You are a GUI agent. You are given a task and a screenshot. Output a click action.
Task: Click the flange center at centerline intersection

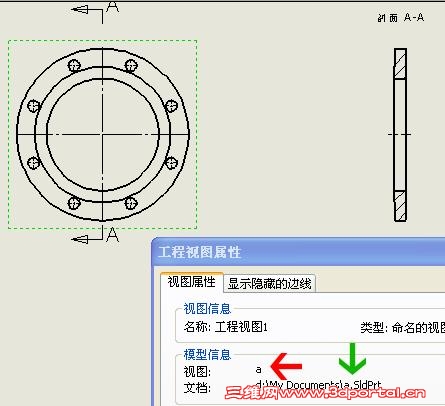102,135
